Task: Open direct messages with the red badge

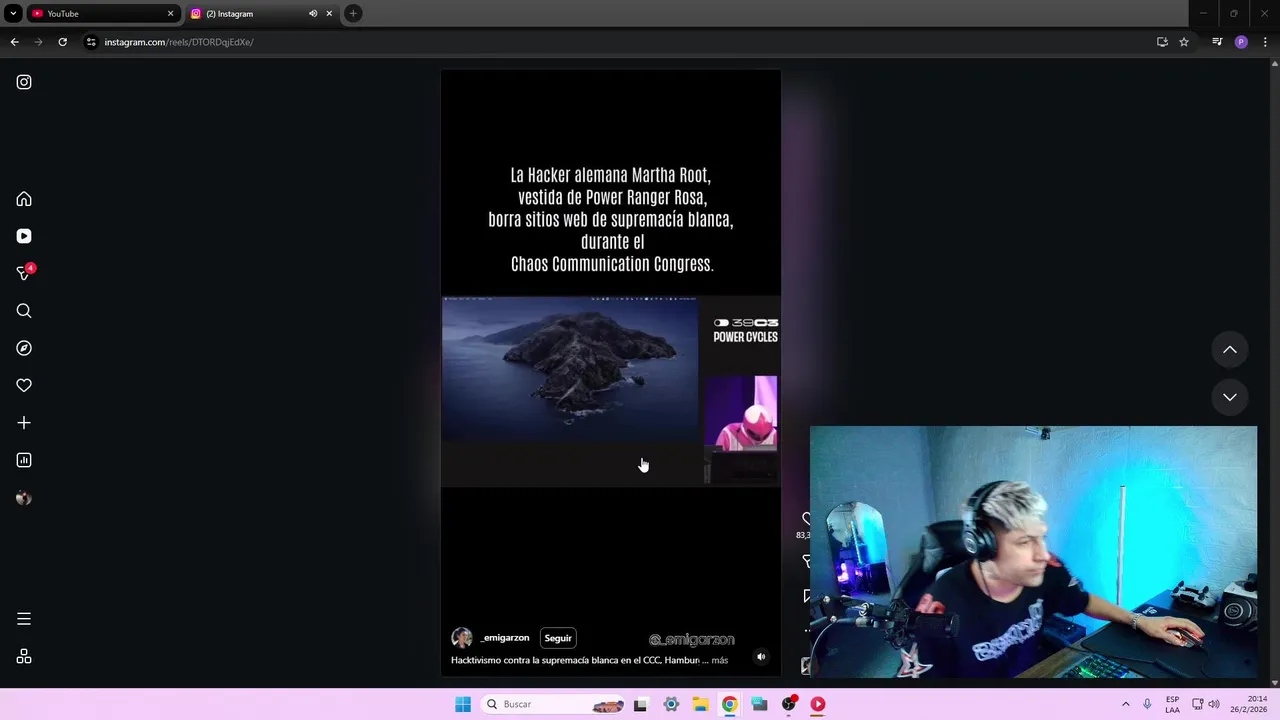Action: 24,273
